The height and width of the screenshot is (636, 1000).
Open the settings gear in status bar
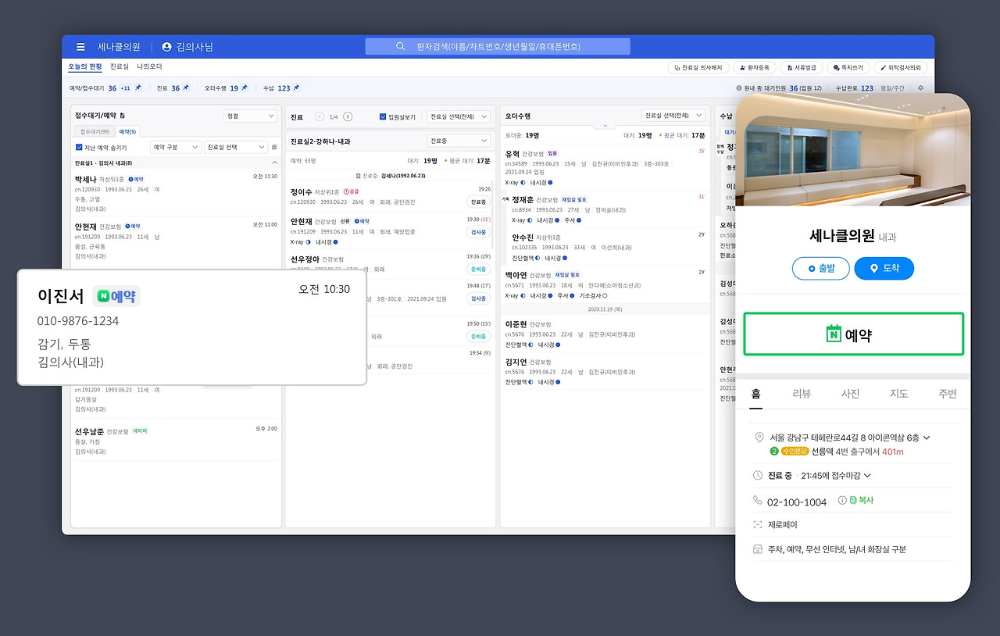[920, 88]
